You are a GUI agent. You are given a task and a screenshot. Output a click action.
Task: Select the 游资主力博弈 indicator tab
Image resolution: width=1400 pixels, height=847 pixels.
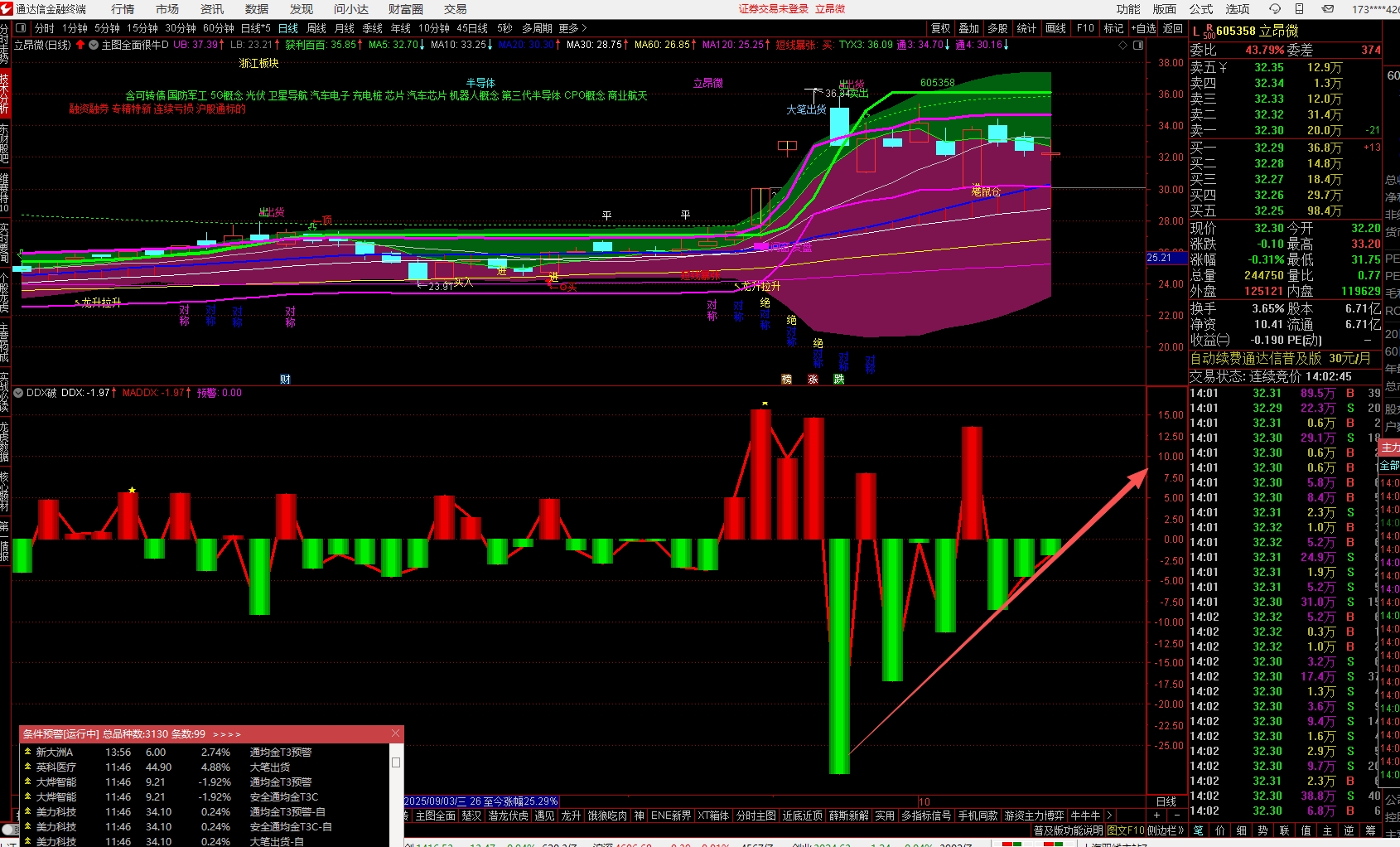tap(1035, 816)
